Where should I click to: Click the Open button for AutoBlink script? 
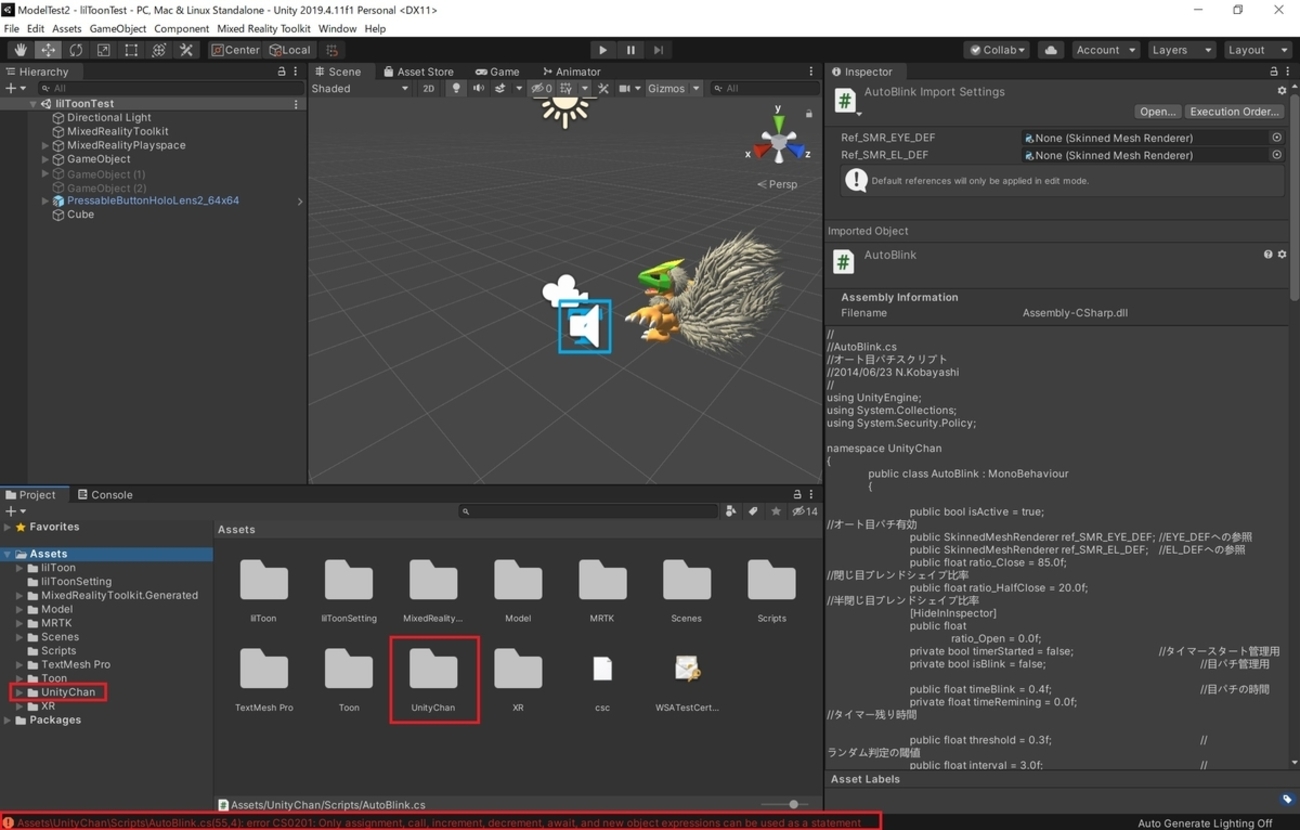coord(1157,111)
